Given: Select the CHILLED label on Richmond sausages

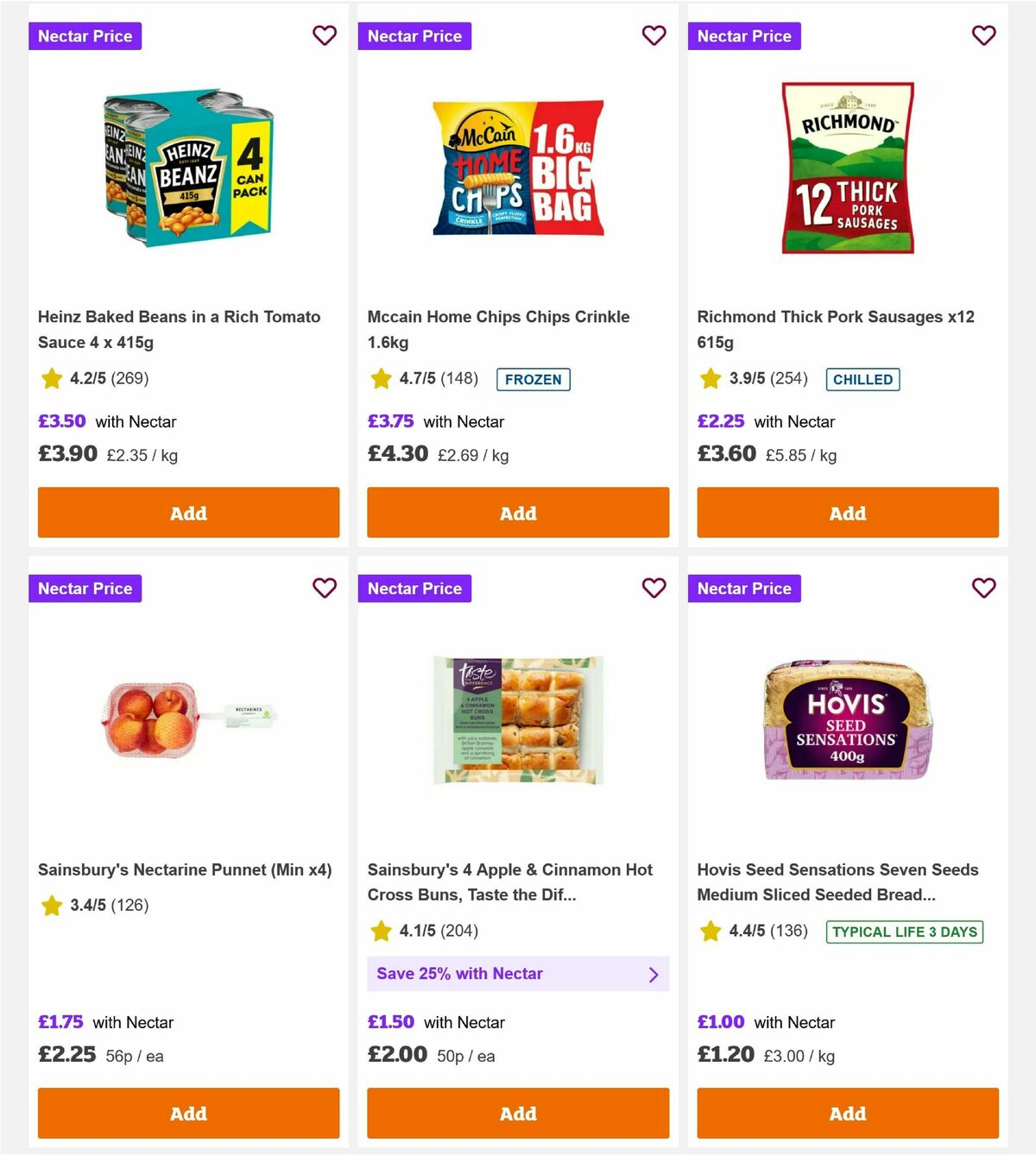Looking at the screenshot, I should (x=862, y=379).
